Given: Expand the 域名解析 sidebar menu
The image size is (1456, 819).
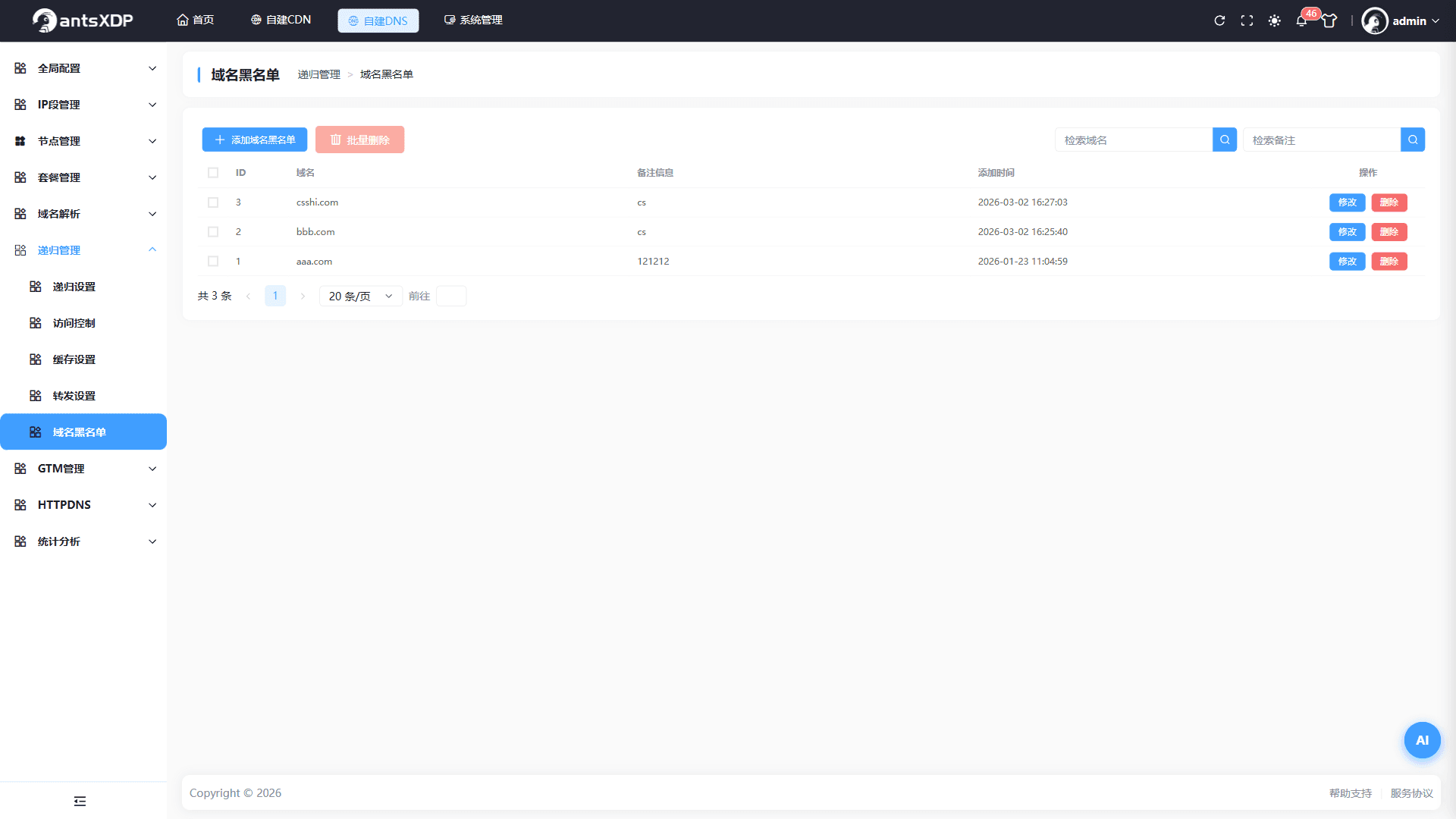Looking at the screenshot, I should [83, 214].
